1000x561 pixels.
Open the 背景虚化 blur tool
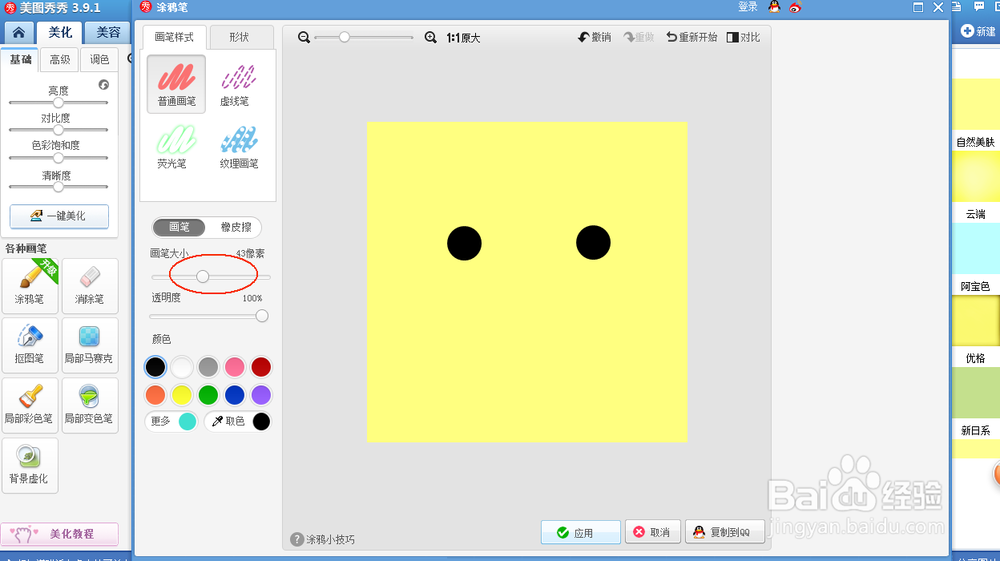[30, 465]
